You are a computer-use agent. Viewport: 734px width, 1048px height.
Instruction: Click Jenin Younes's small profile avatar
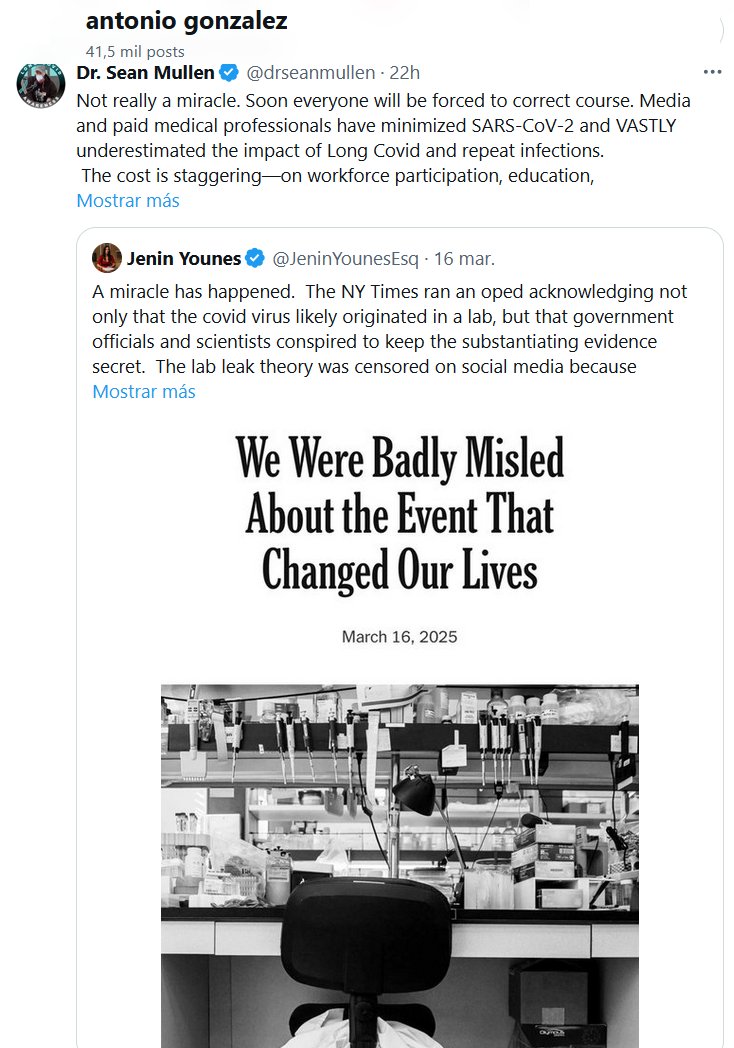pos(107,258)
